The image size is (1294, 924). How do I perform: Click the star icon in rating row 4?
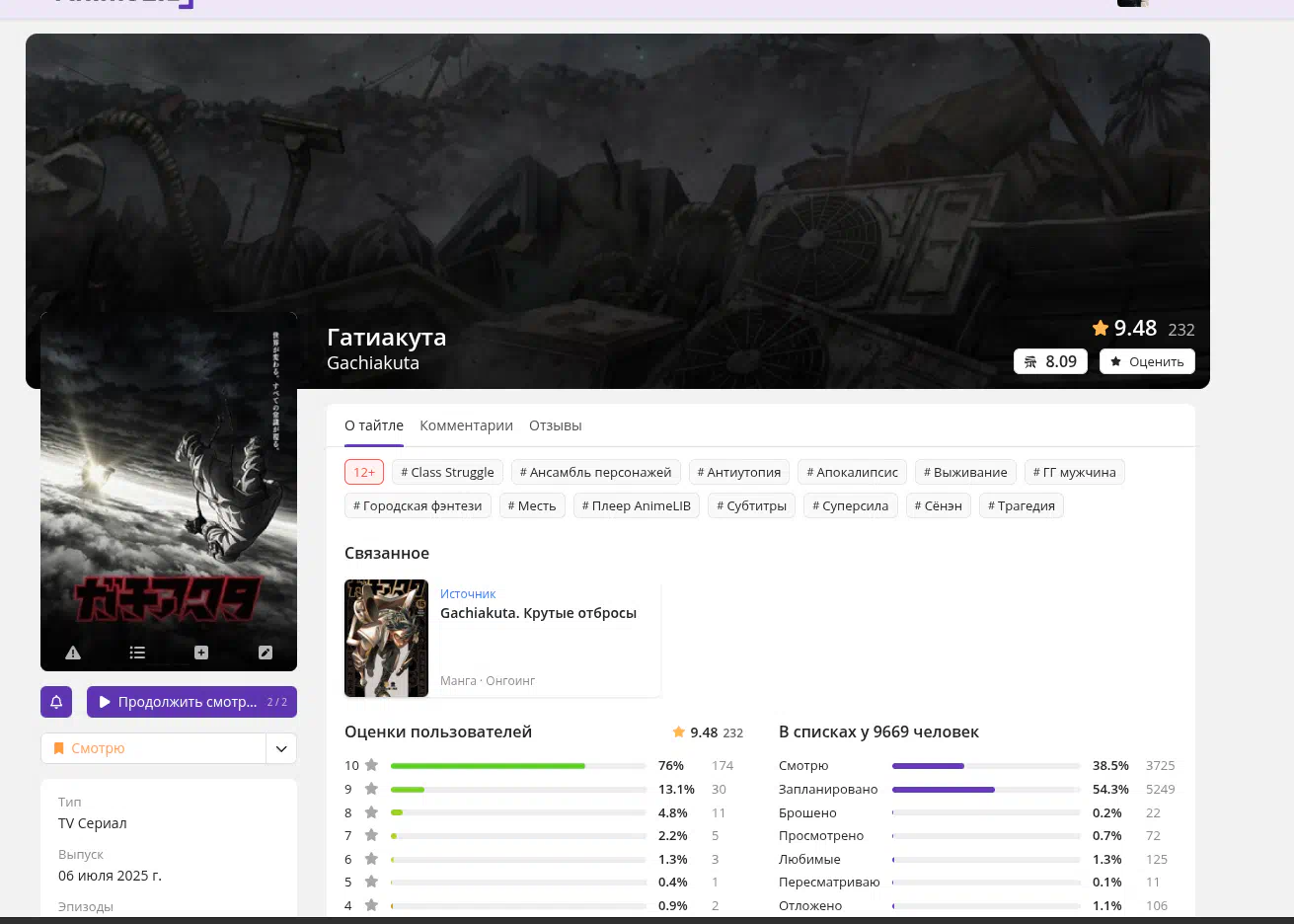[x=371, y=905]
